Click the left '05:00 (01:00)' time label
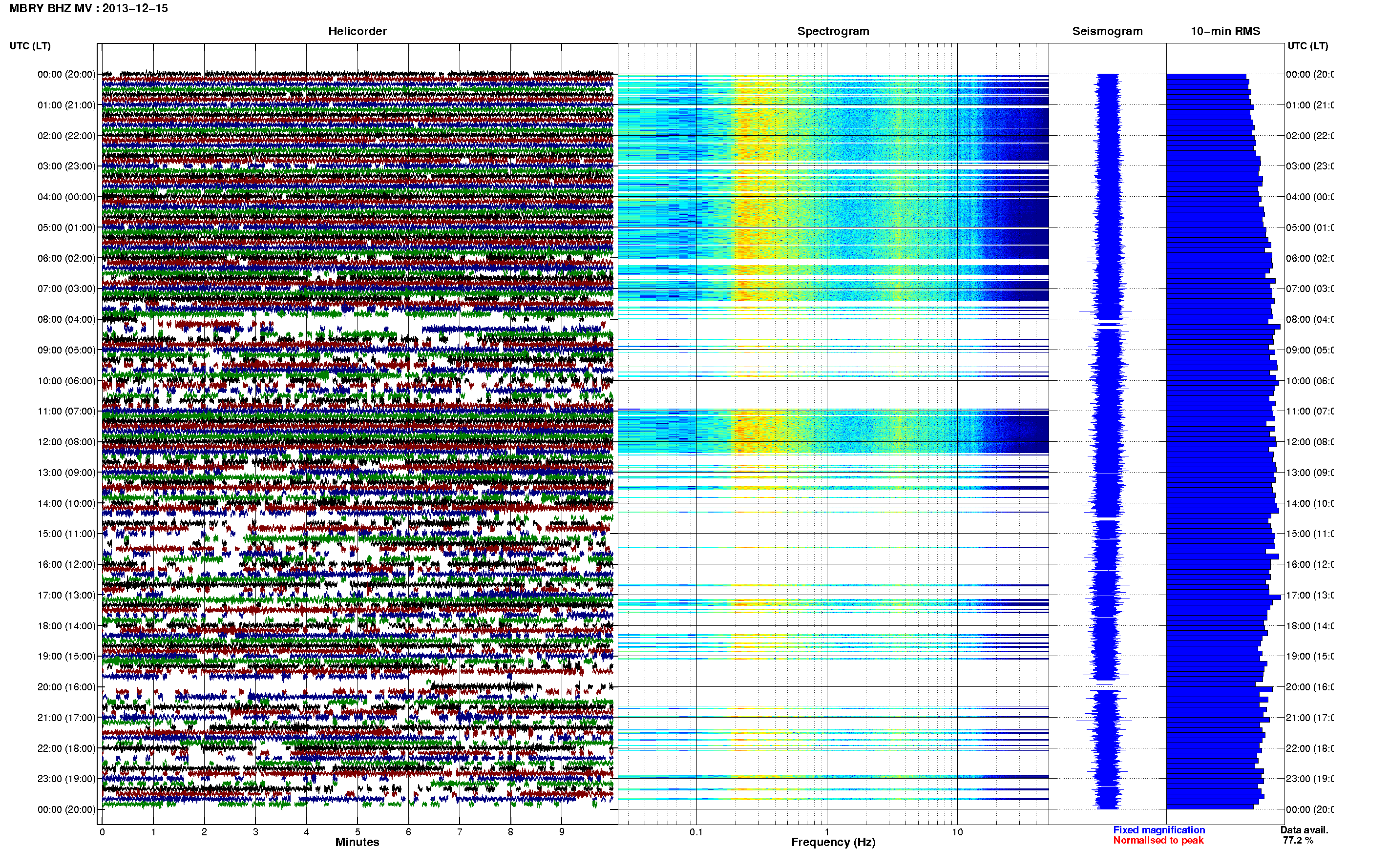Viewport: 1389px width, 868px height. pyautogui.click(x=66, y=227)
